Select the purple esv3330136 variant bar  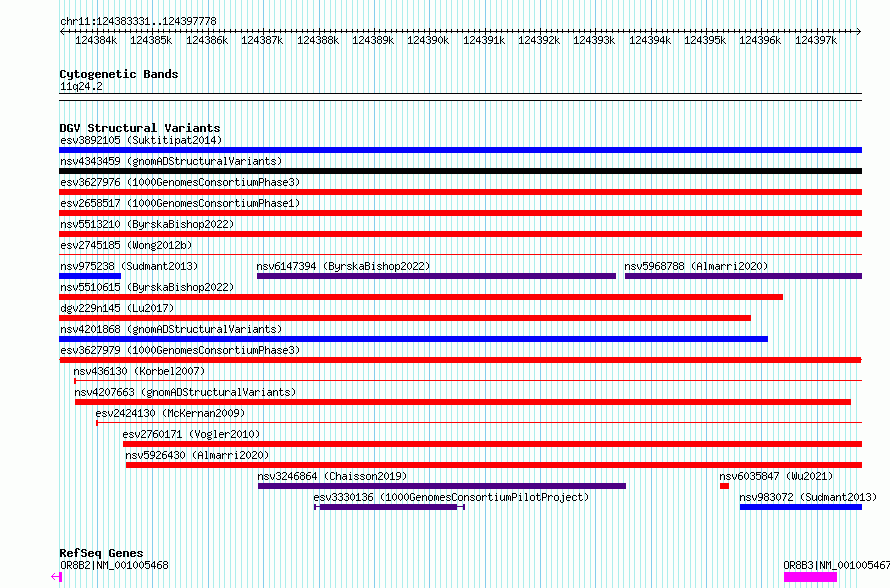389,507
